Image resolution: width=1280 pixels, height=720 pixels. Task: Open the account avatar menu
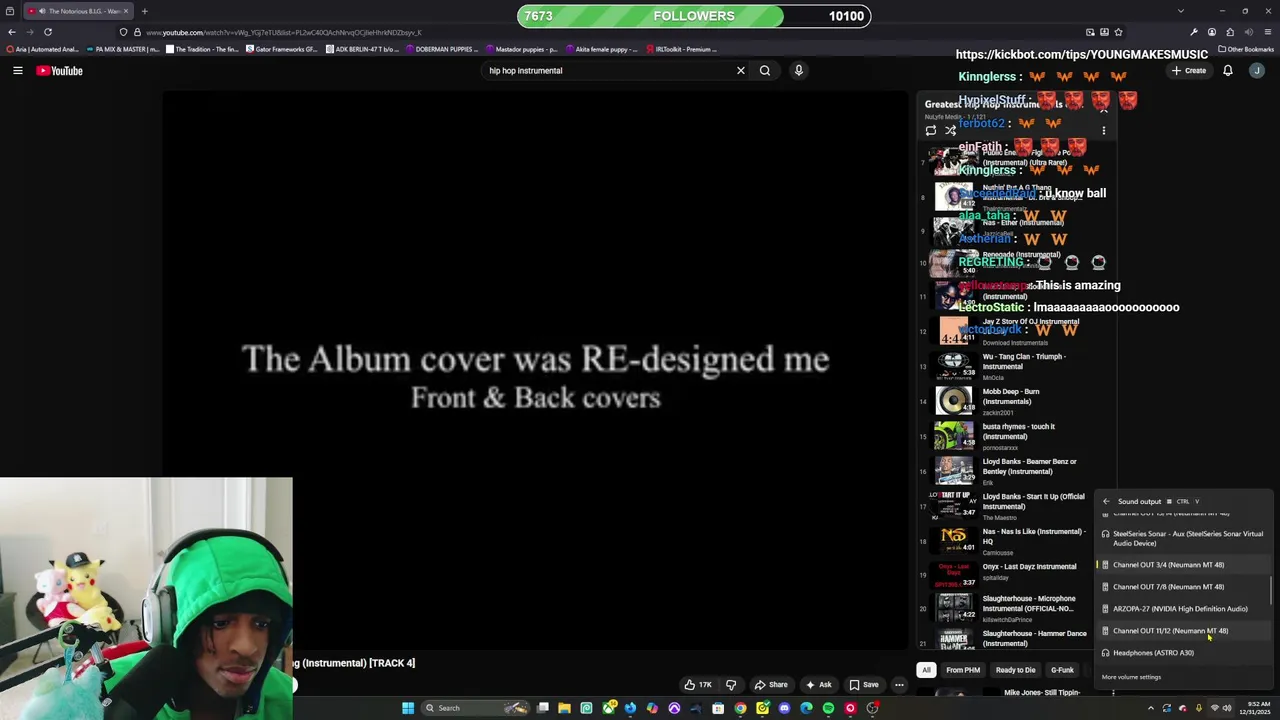1257,70
